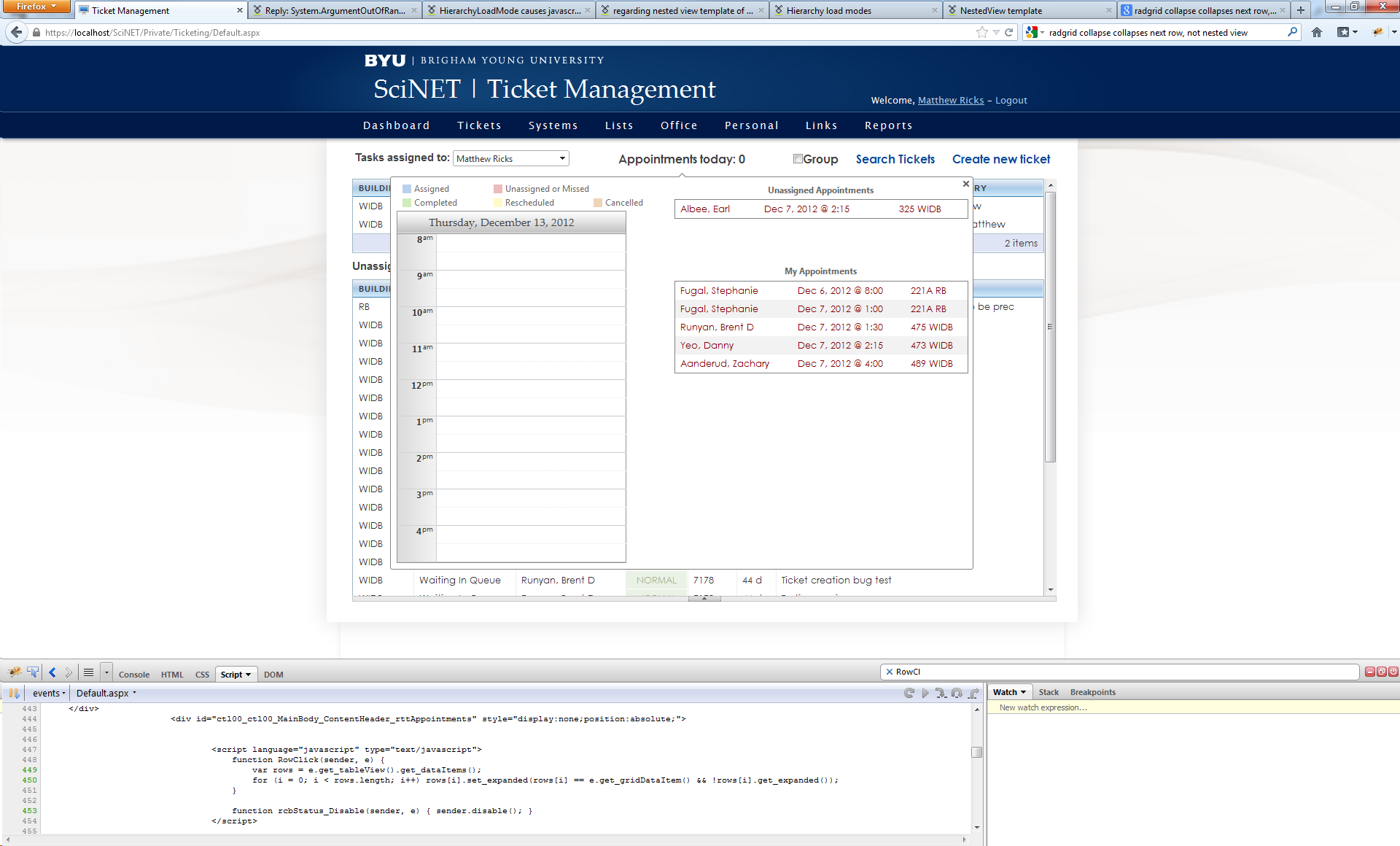Image resolution: width=1400 pixels, height=846 pixels.
Task: Click the Search Tickets link
Action: (x=895, y=159)
